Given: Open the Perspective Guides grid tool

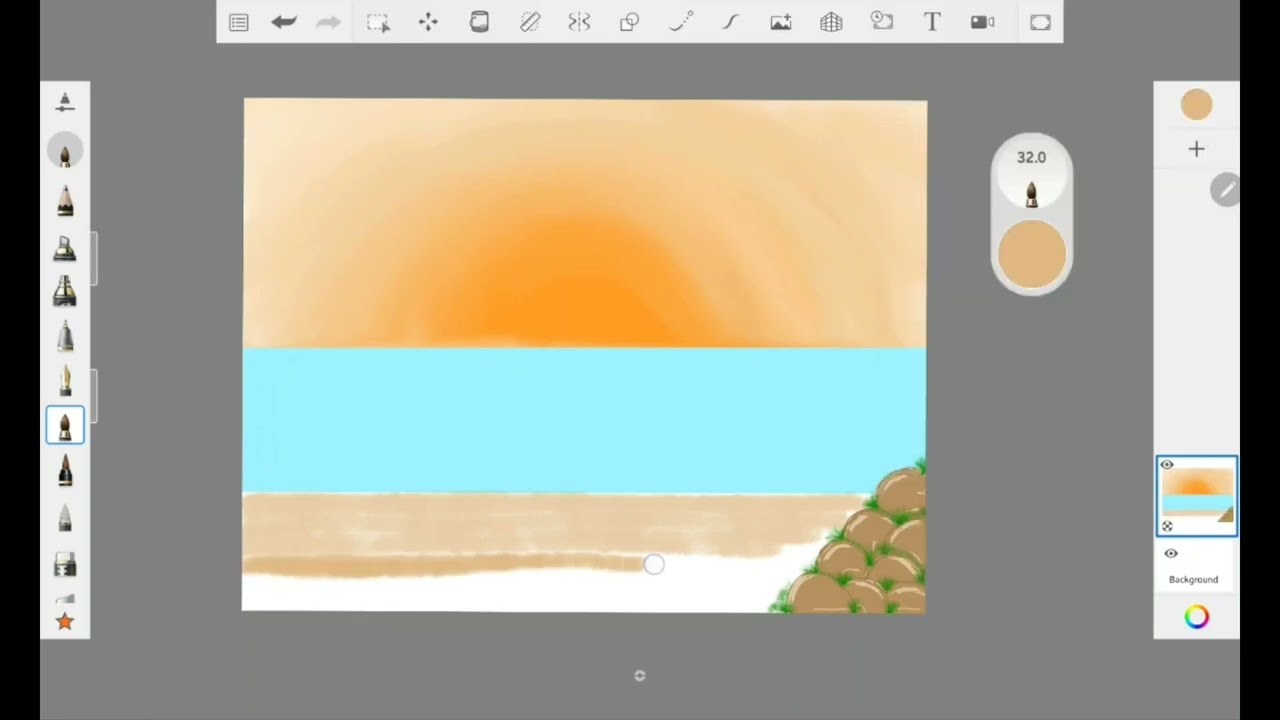Looking at the screenshot, I should [831, 22].
